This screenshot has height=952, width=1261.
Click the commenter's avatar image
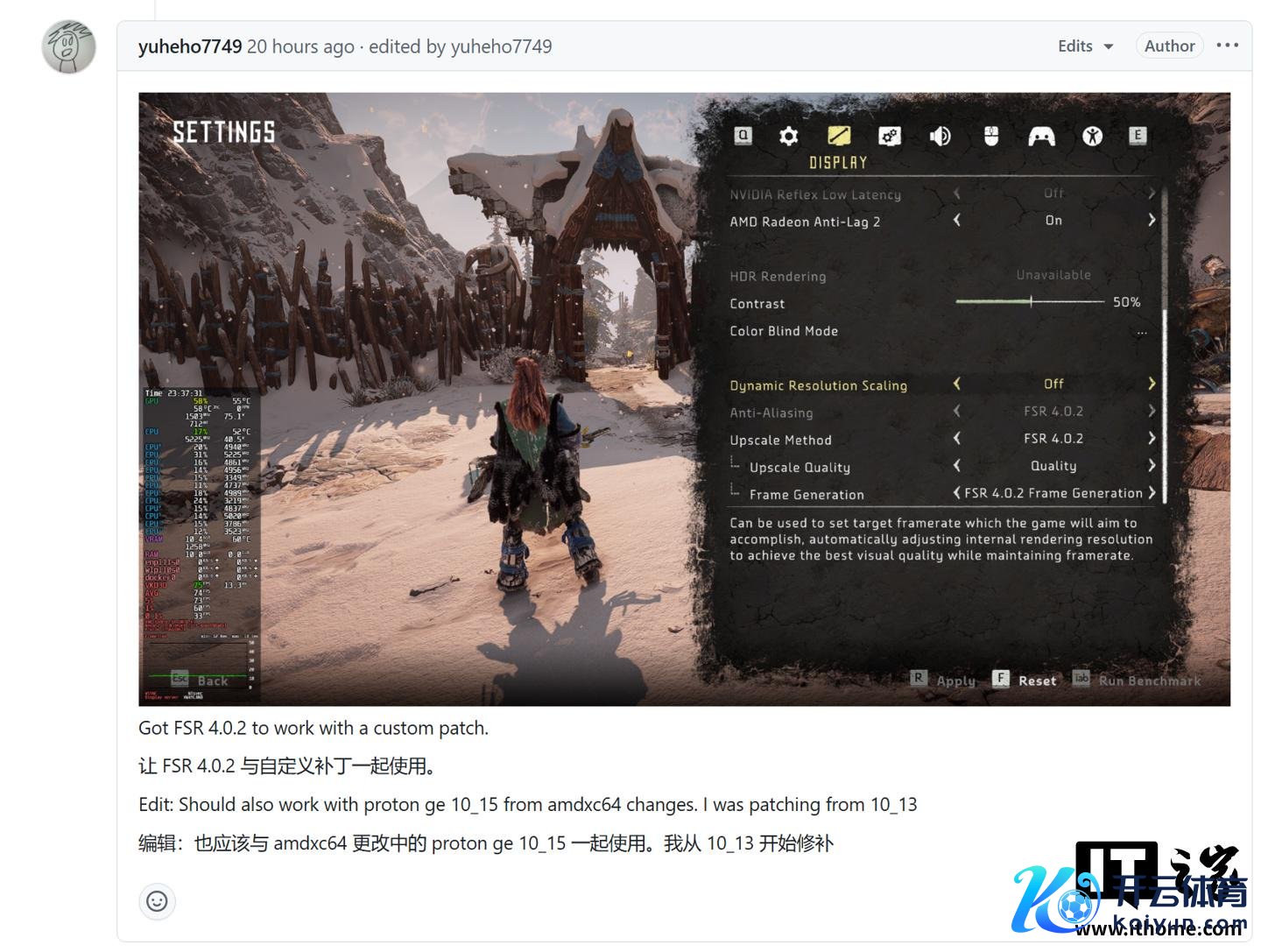click(x=68, y=47)
